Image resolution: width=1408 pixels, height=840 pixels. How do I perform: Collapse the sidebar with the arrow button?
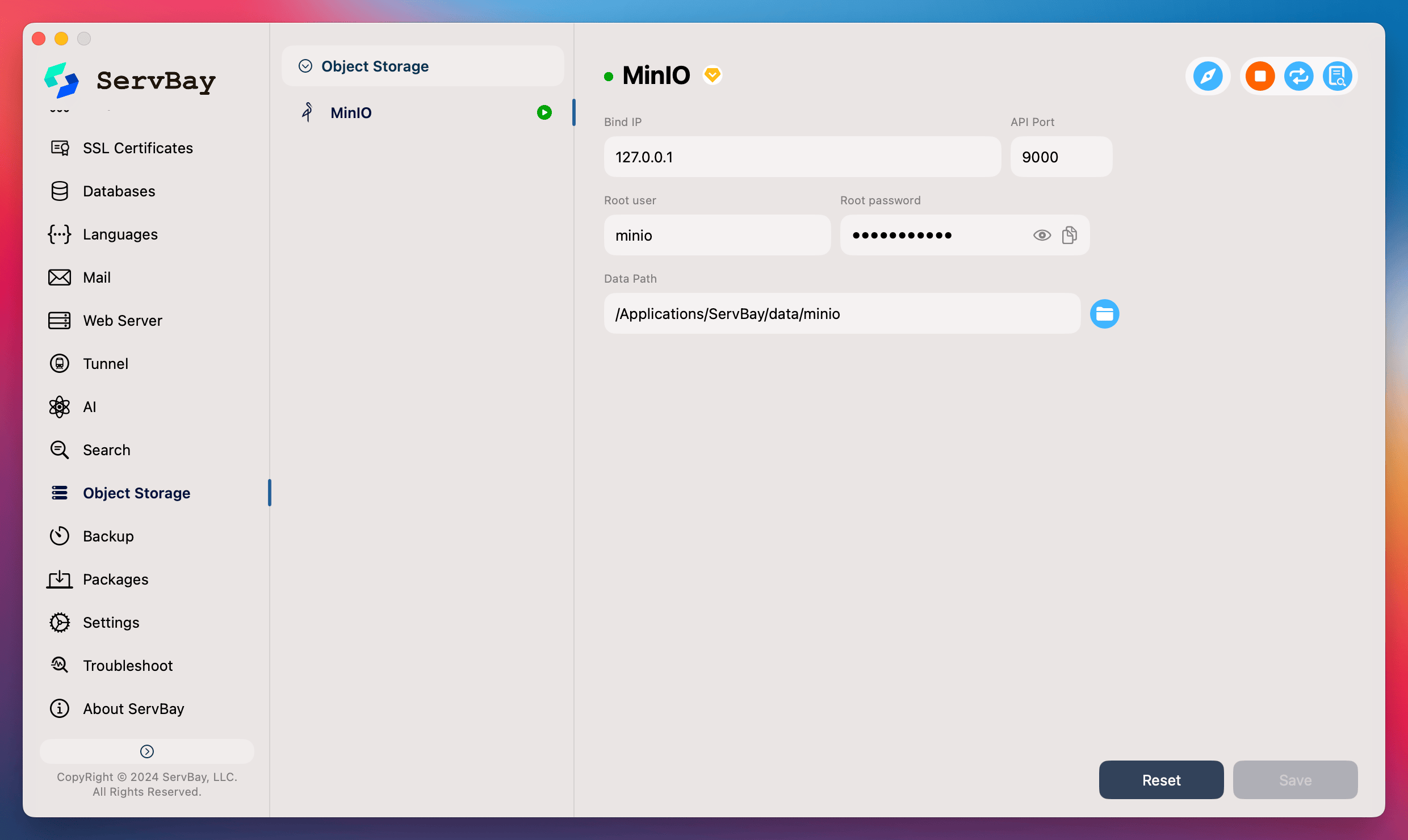[147, 751]
